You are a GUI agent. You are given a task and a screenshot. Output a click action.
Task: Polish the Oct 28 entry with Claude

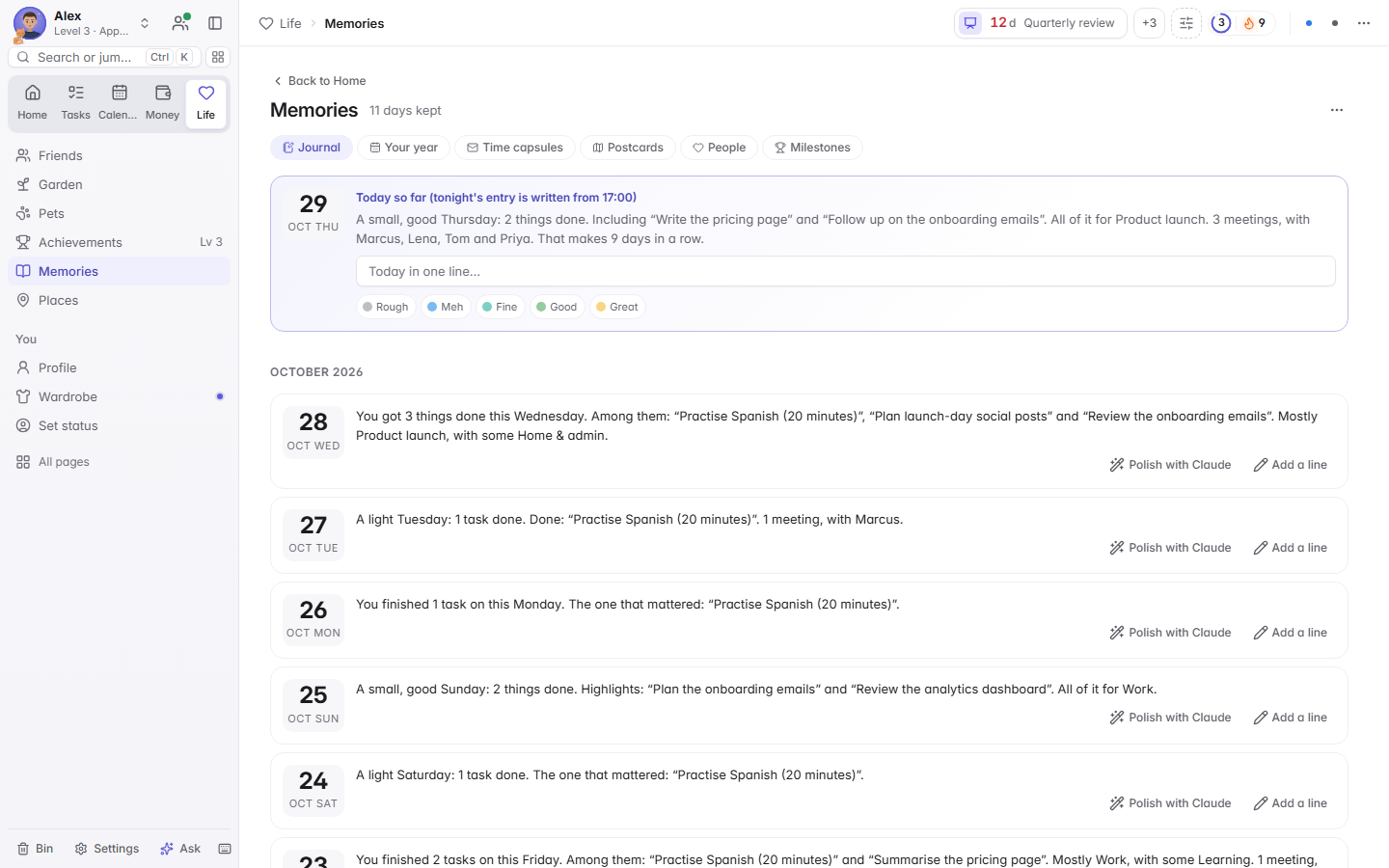(x=1170, y=465)
